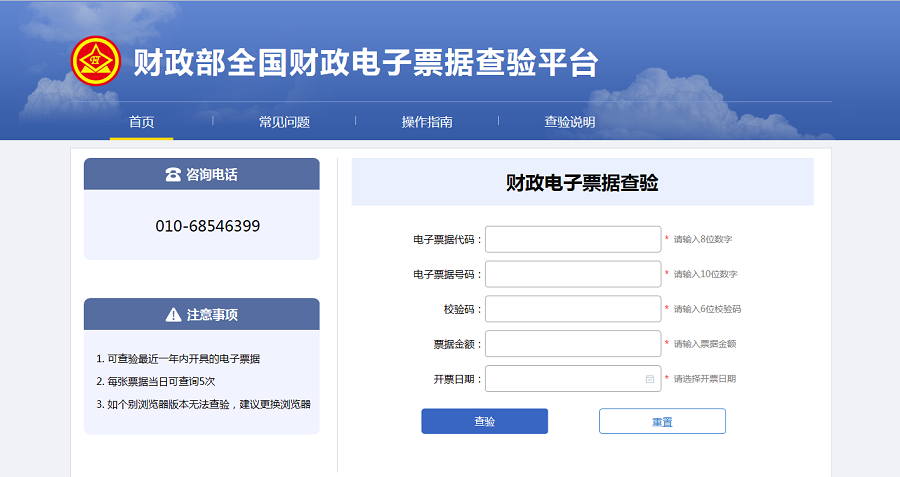Click the 财政电子票据查验 form heading
This screenshot has width=900, height=477.
582,182
